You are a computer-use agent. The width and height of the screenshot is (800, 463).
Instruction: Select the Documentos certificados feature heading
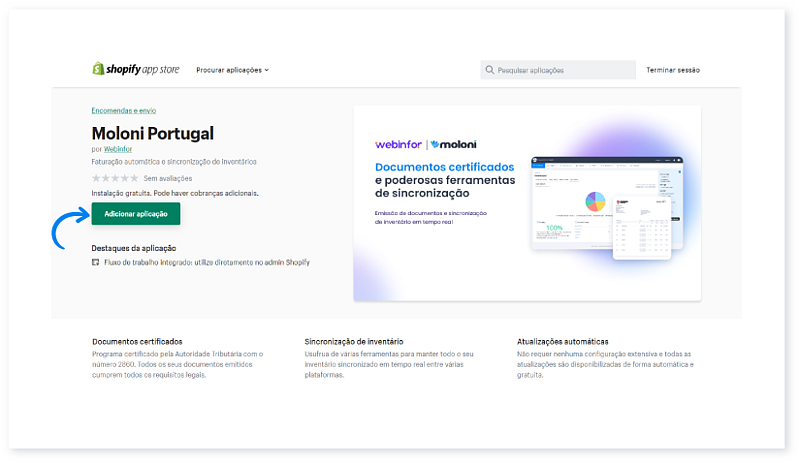click(137, 342)
